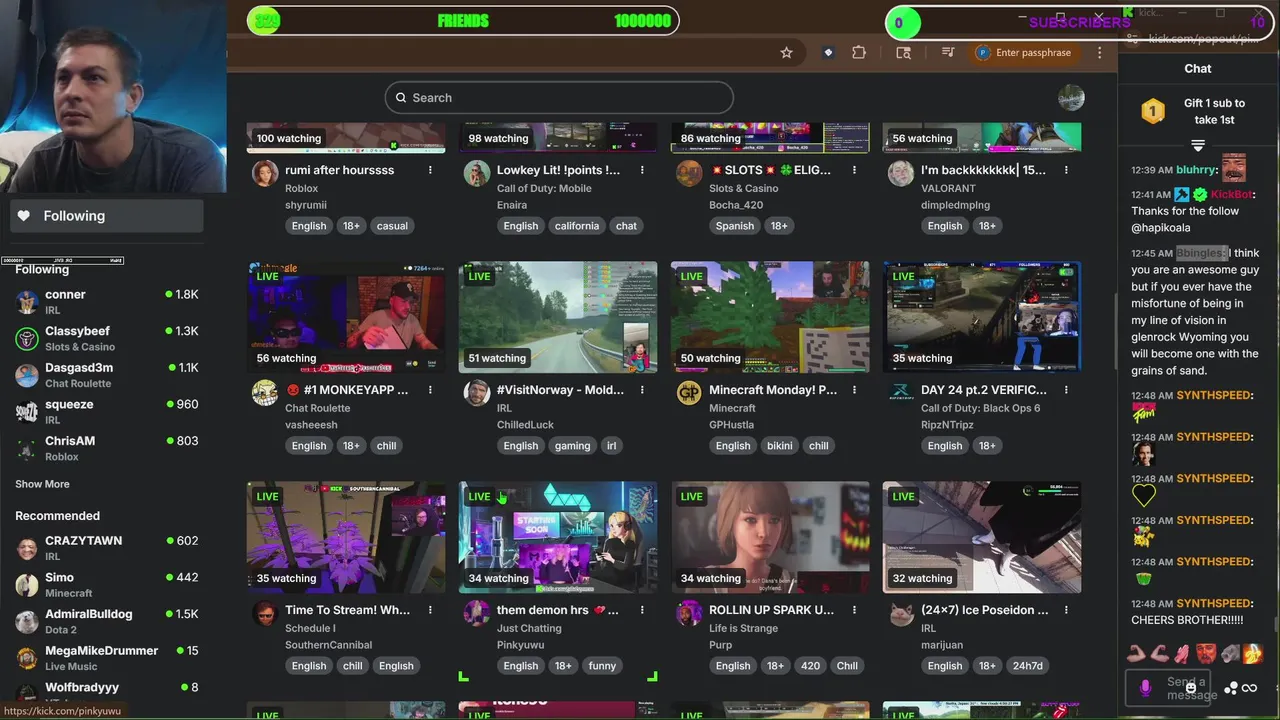
Task: Open RipzNTripz's channel avatar
Action: (x=901, y=393)
